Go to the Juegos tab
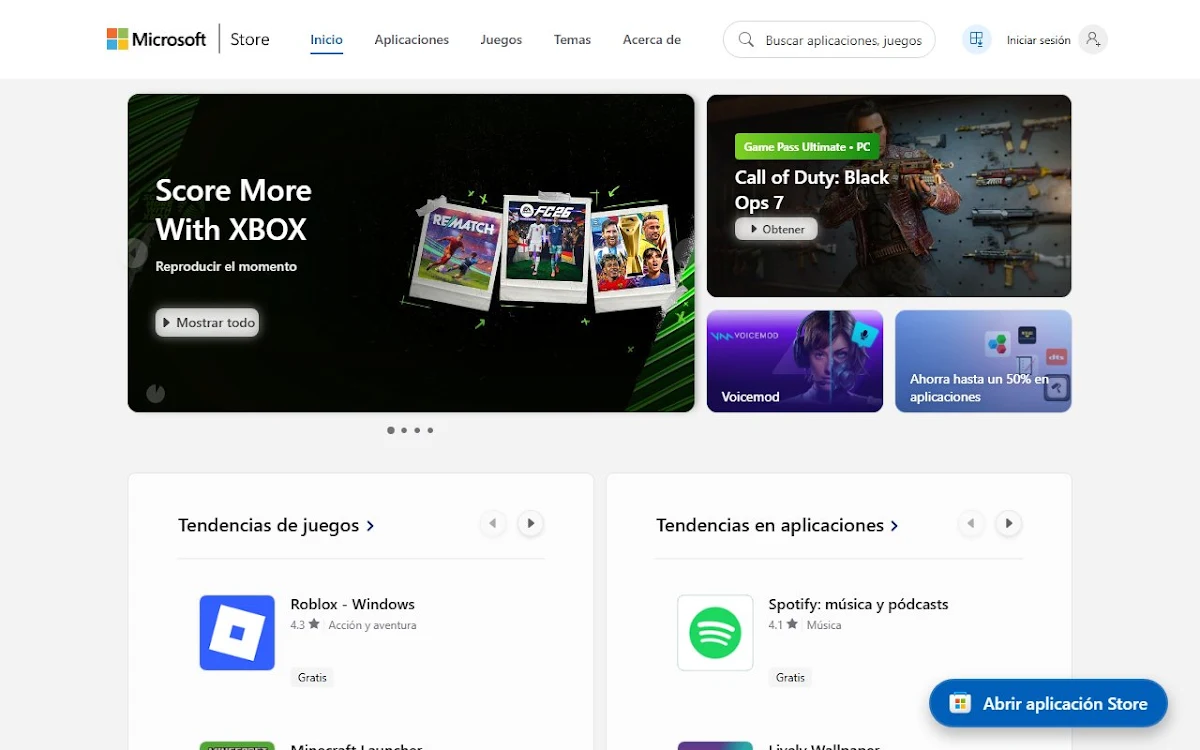The height and width of the screenshot is (750, 1200). [501, 40]
